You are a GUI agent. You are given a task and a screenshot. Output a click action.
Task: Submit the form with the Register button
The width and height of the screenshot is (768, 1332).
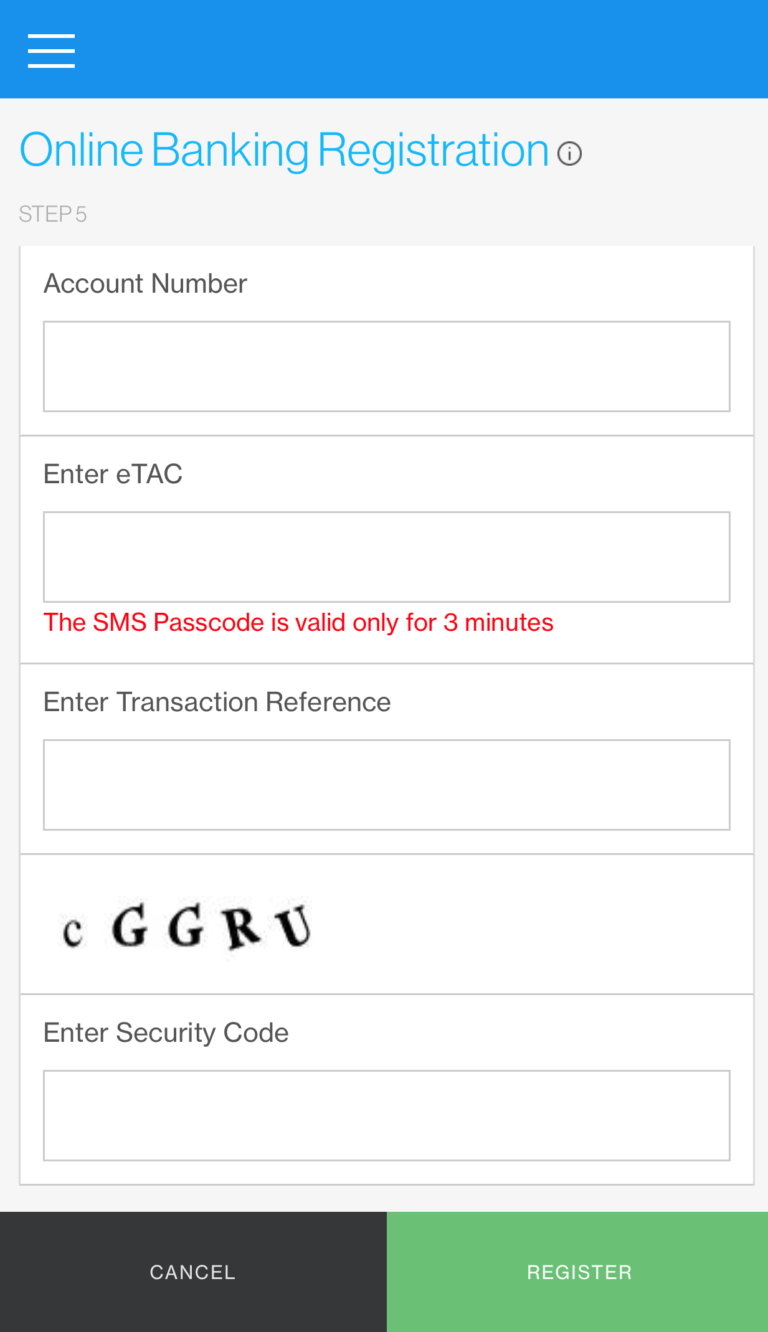pos(578,1272)
